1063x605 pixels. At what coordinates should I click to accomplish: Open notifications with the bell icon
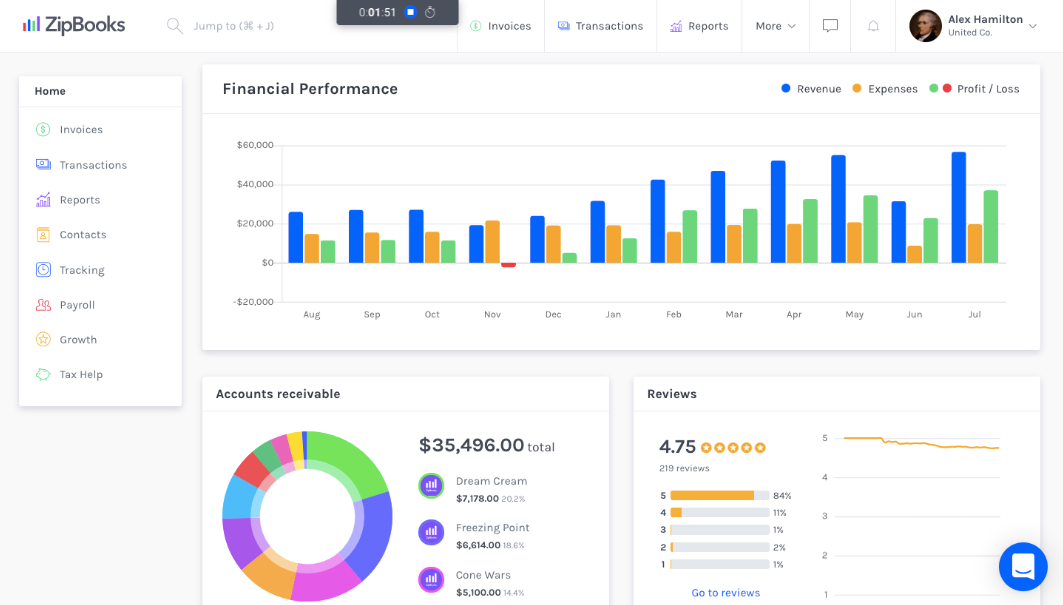(872, 26)
